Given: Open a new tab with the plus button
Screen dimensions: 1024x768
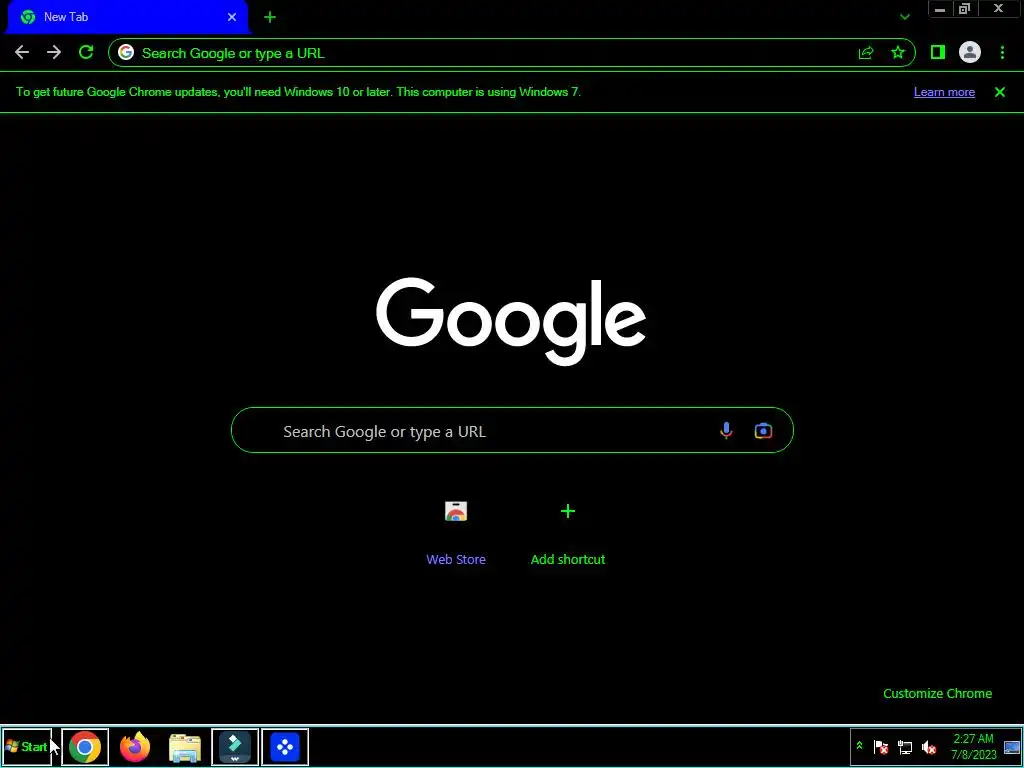Looking at the screenshot, I should 270,18.
